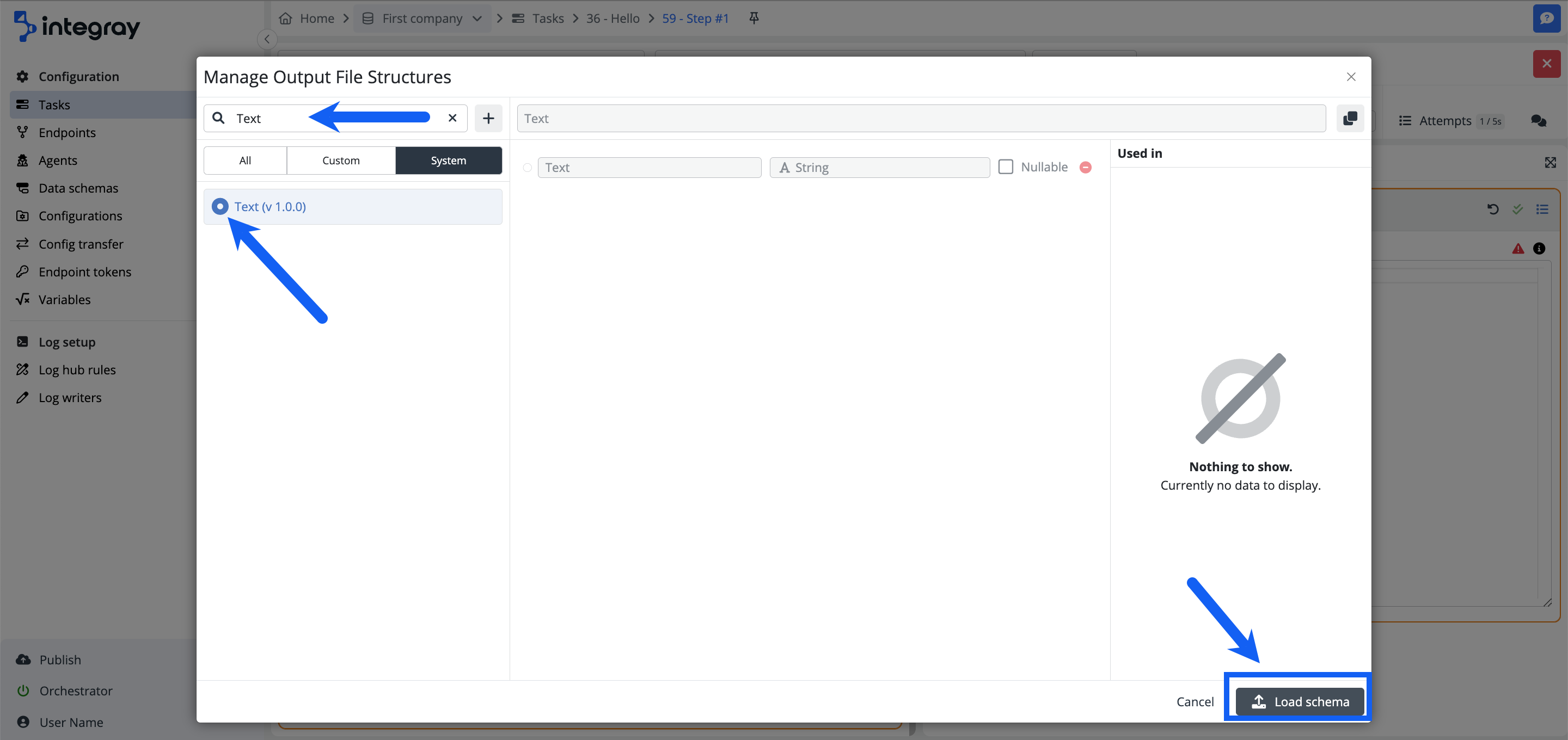Select the Text (v 1.0.0) radio button
The height and width of the screenshot is (740, 1568).
220,206
